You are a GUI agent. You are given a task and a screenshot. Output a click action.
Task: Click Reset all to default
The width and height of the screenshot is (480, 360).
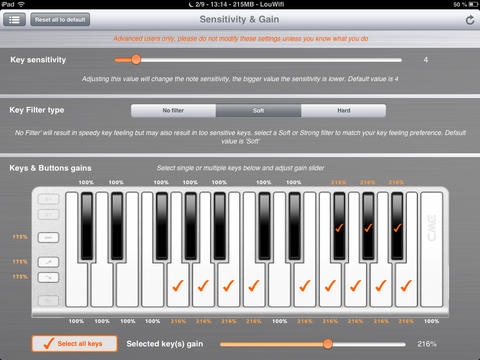(x=60, y=20)
